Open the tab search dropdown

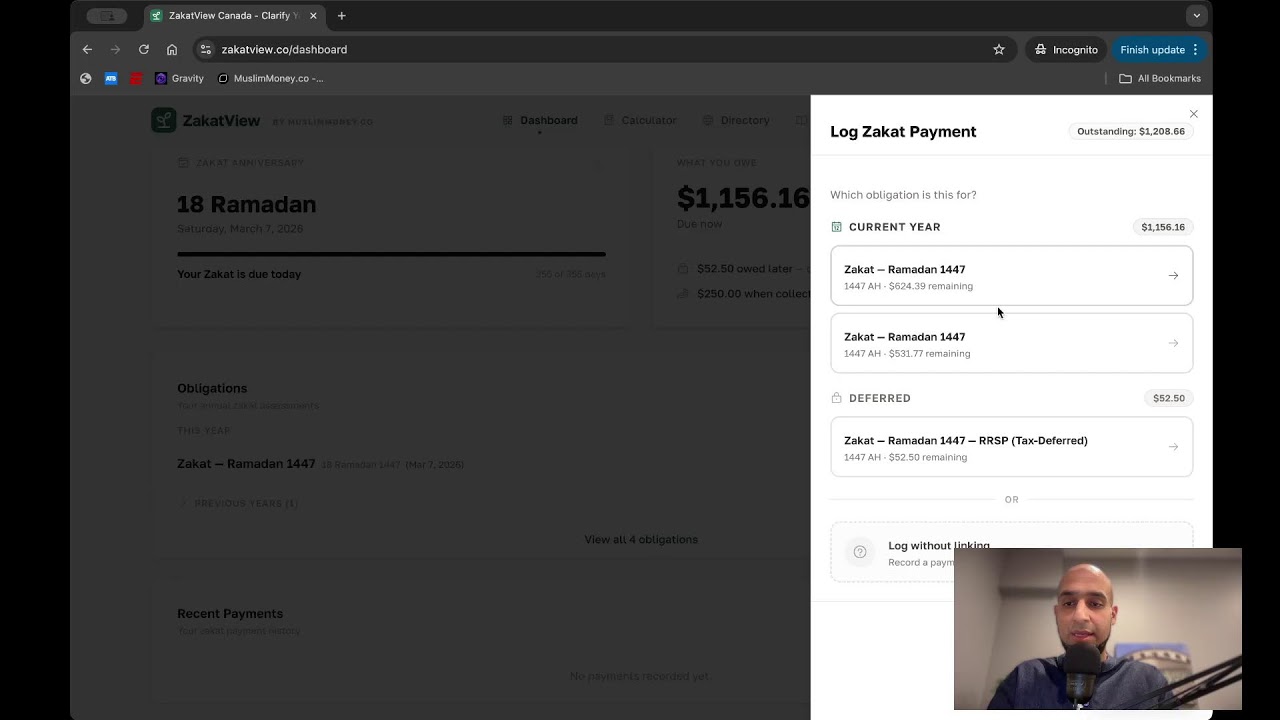click(1196, 16)
